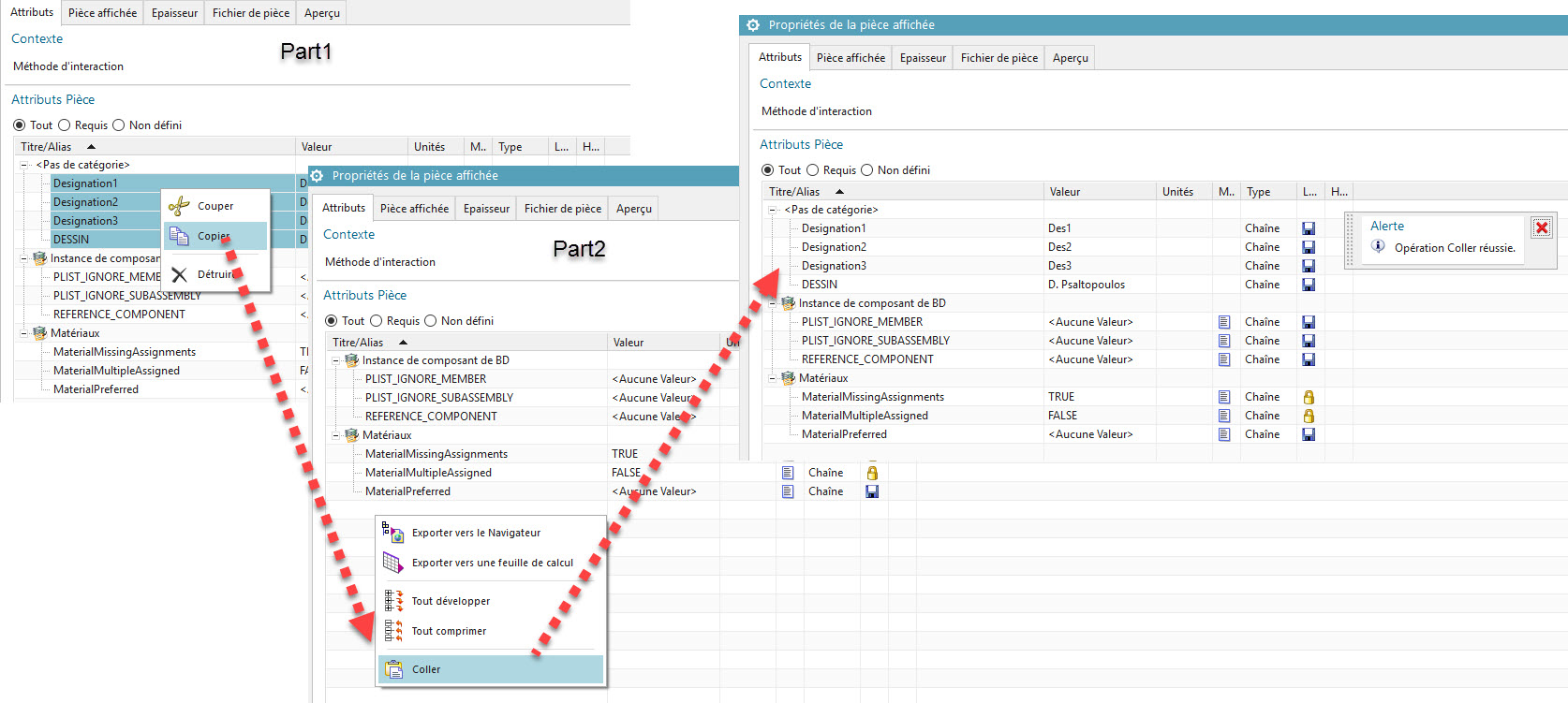Click the Tout développer icon
Viewport: 1568px width, 703px height.
click(393, 601)
